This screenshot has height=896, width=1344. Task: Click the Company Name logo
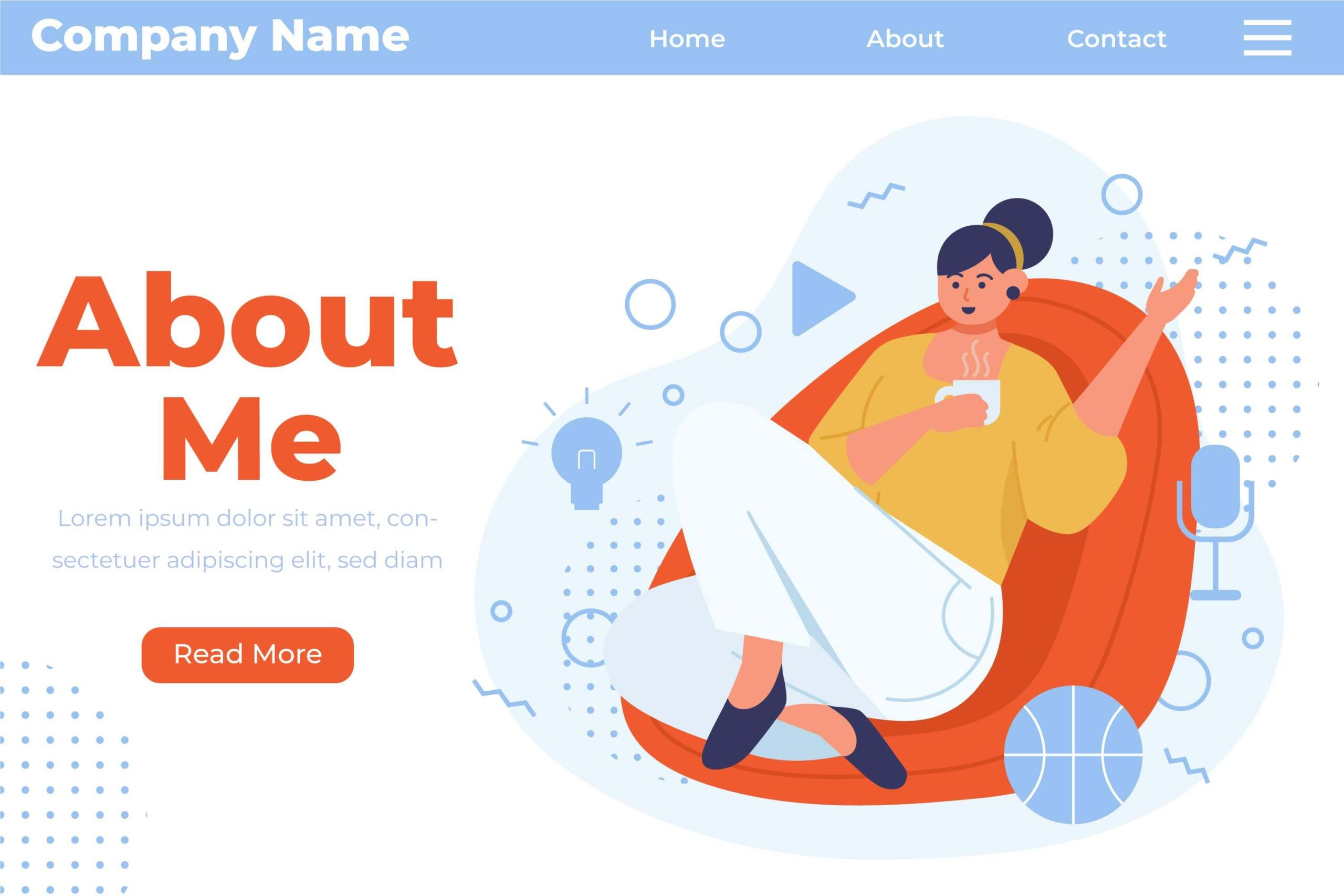click(x=220, y=37)
